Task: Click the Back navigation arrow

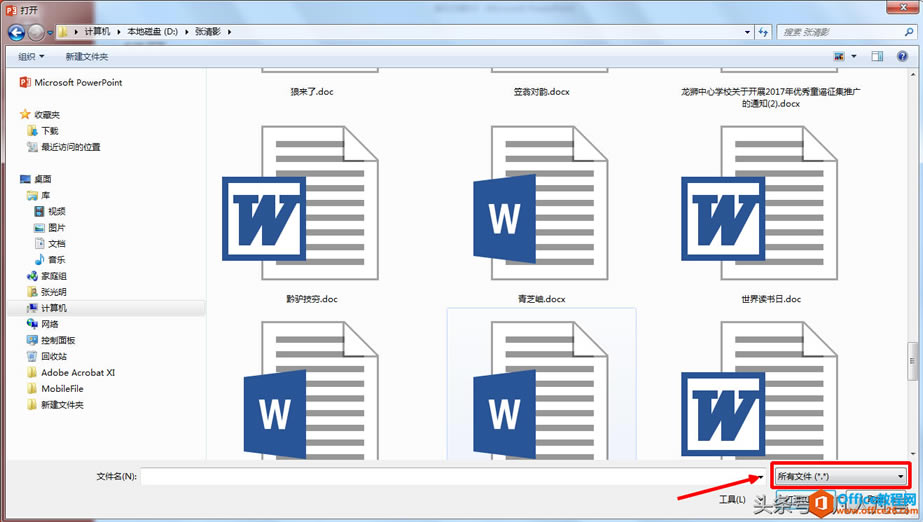Action: tap(16, 32)
